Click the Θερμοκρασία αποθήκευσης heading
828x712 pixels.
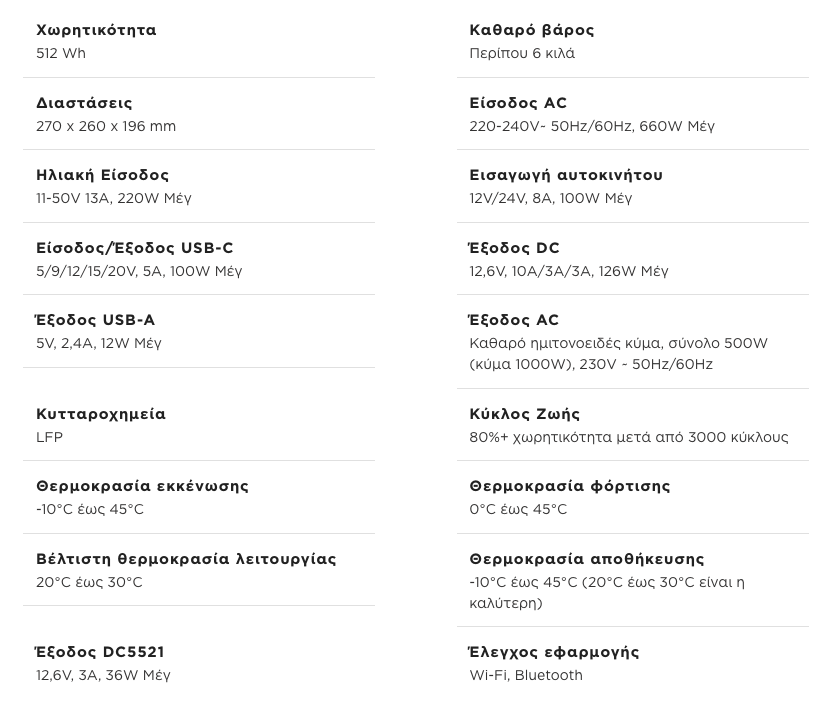click(587, 559)
